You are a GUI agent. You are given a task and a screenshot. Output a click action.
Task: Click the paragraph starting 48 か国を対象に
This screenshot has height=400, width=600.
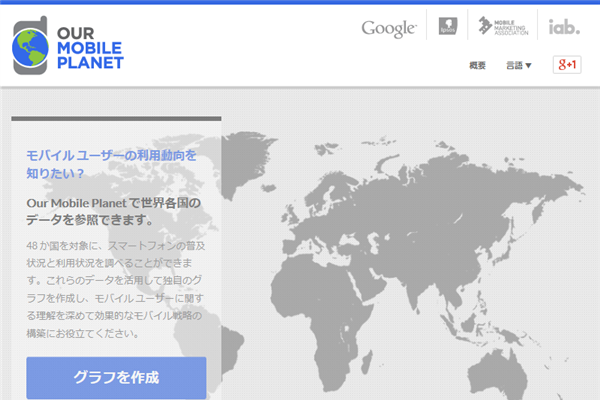click(116, 289)
